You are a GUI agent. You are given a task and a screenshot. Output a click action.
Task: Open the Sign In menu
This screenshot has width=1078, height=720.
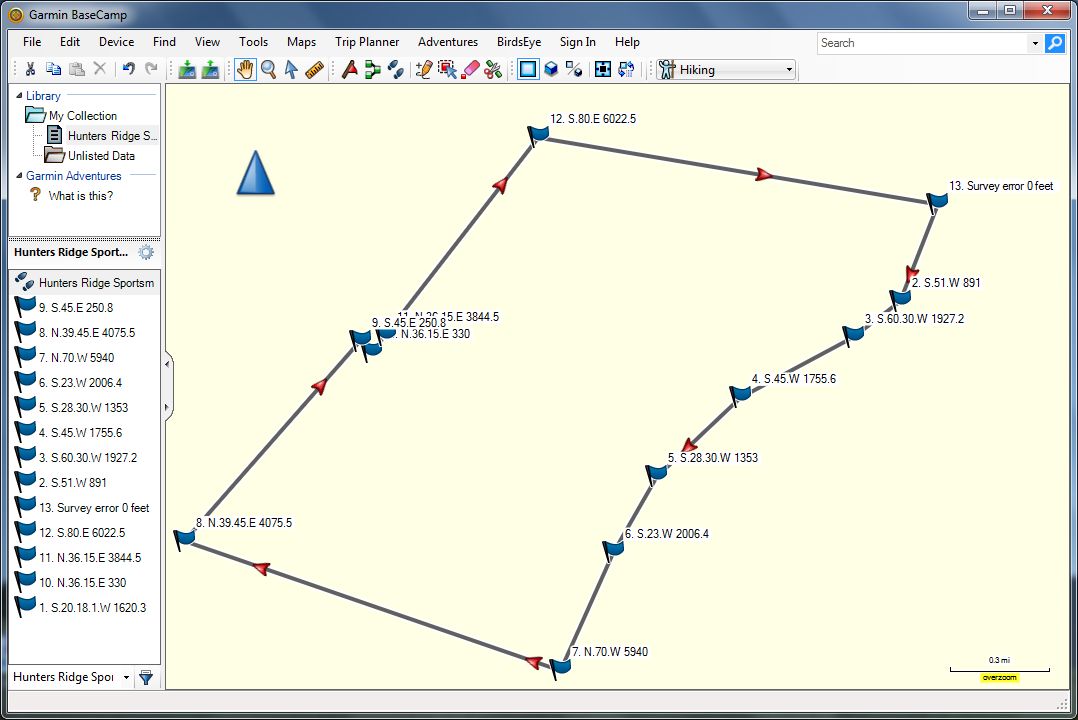pyautogui.click(x=578, y=42)
